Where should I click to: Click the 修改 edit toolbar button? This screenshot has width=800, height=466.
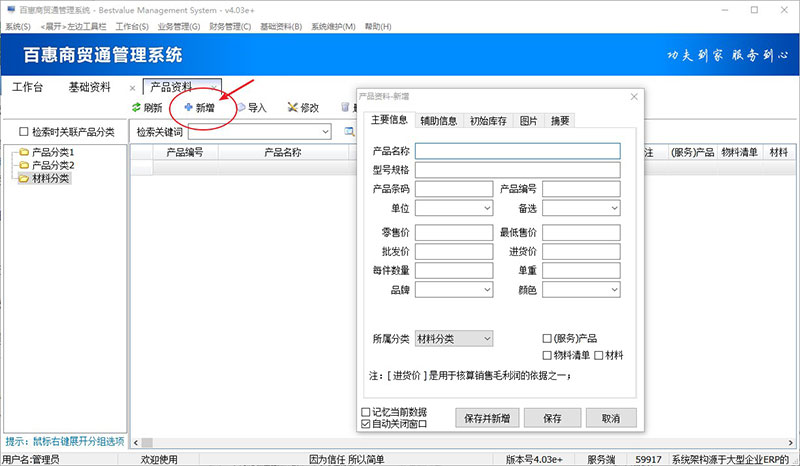303,107
